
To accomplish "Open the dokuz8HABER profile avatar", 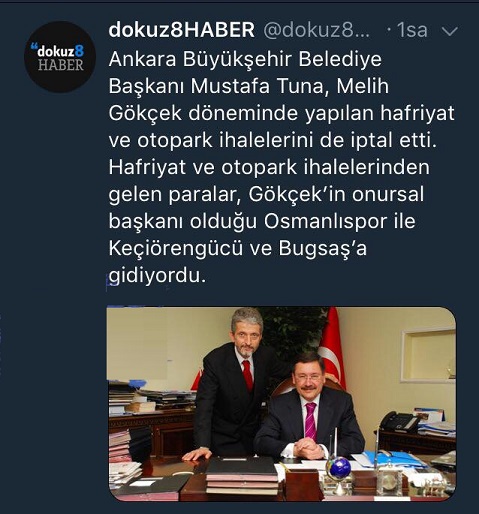I will pos(60,57).
